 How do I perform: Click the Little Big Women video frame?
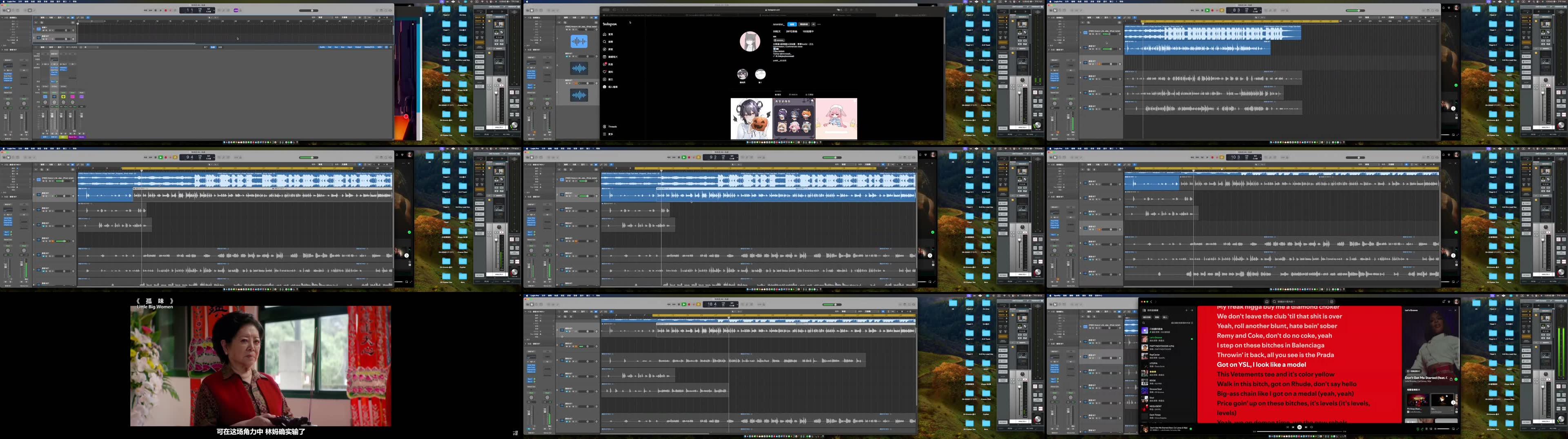coord(260,365)
